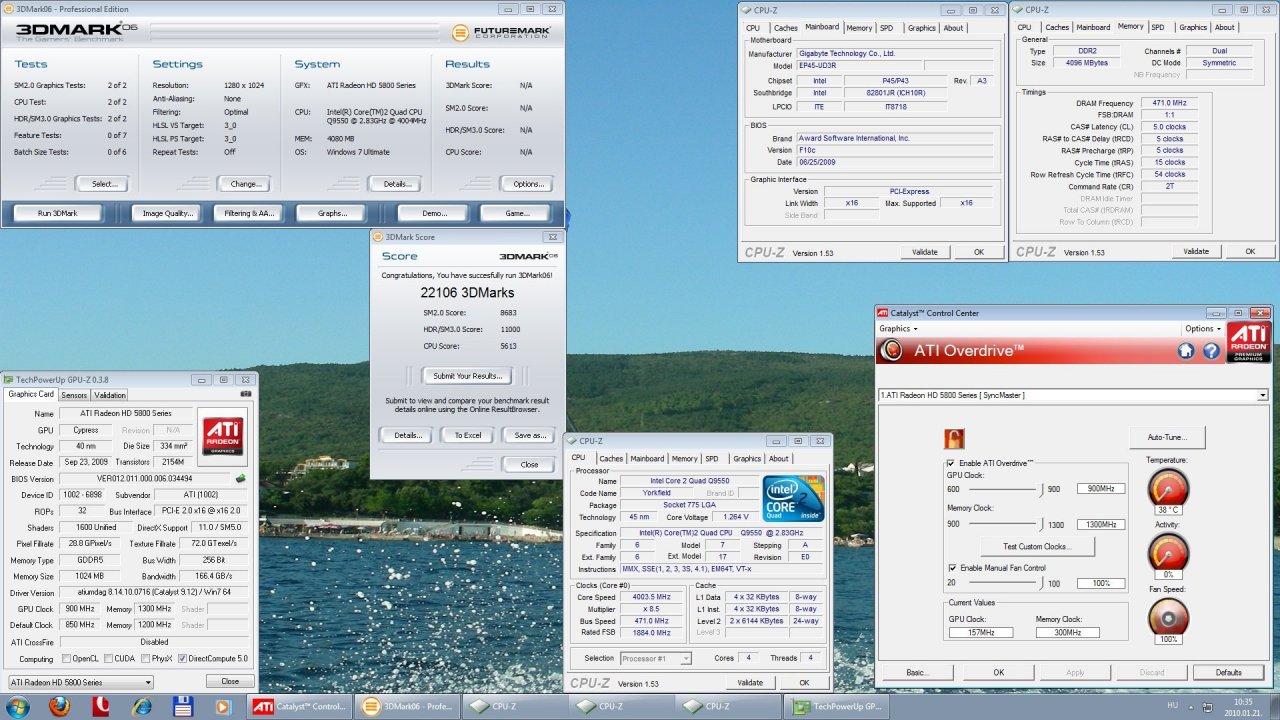Switch to TechPowerUp GPU-Z taskbar button
The width and height of the screenshot is (1280, 720).
pos(839,706)
